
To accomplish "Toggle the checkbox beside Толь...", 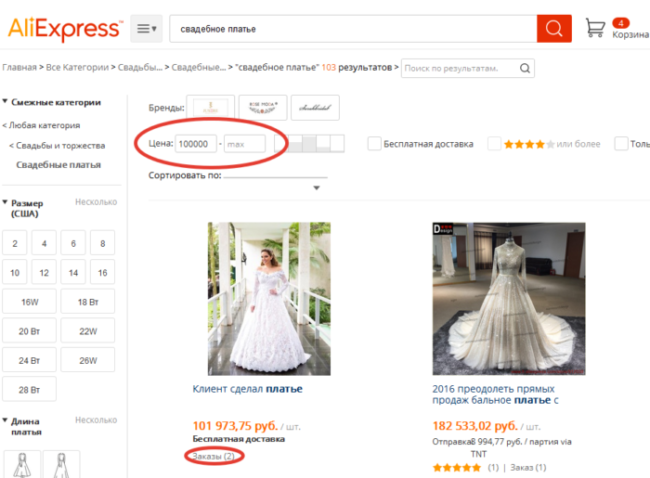I will (x=621, y=144).
